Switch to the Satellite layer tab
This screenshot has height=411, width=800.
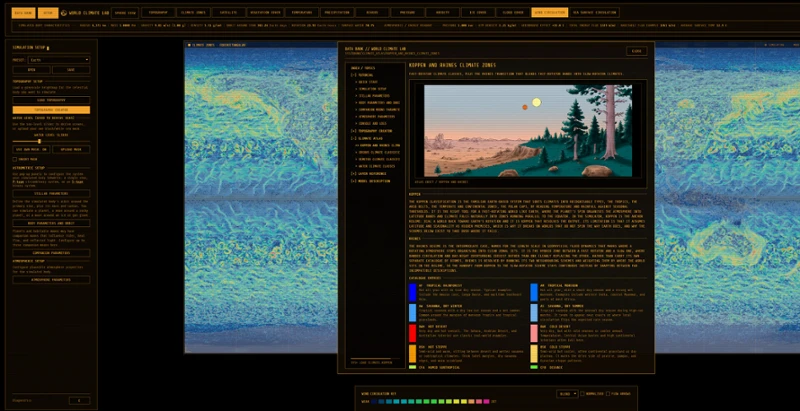229,13
